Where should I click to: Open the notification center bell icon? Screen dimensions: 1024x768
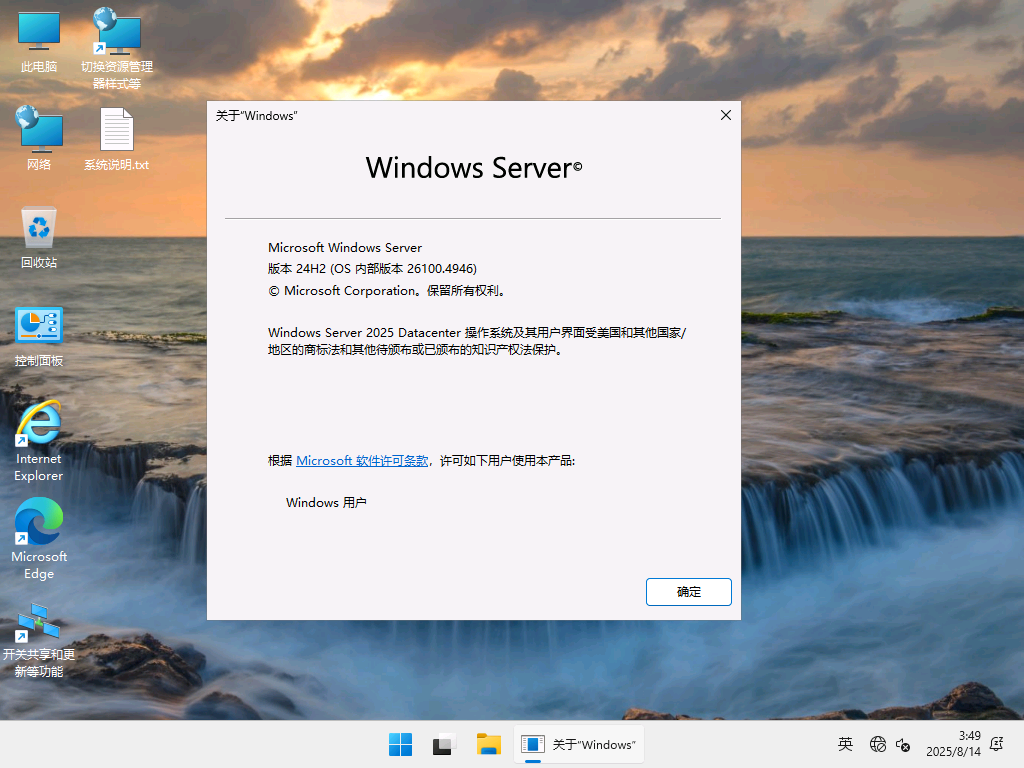click(997, 744)
